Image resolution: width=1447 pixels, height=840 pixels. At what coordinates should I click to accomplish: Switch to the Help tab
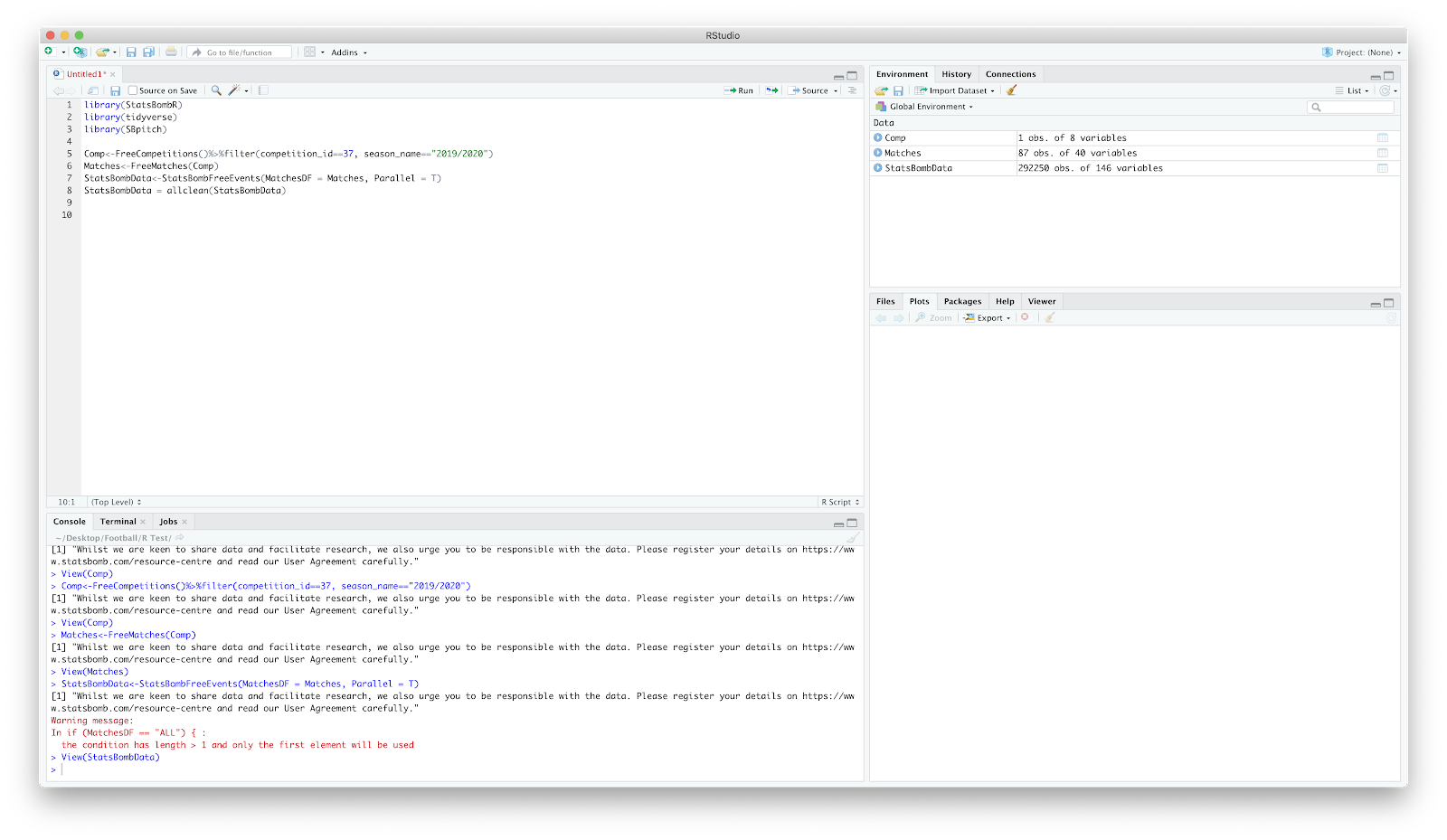pos(1005,301)
